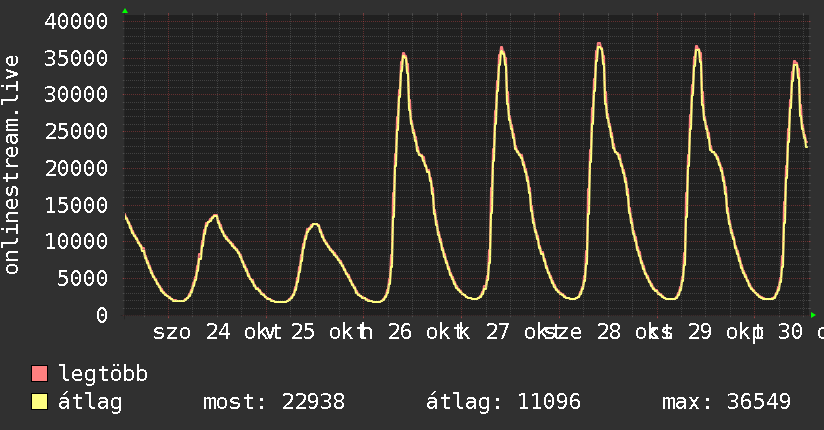
Task: Select the átlag legend label beside the yellow swatch
Action: pos(90,402)
